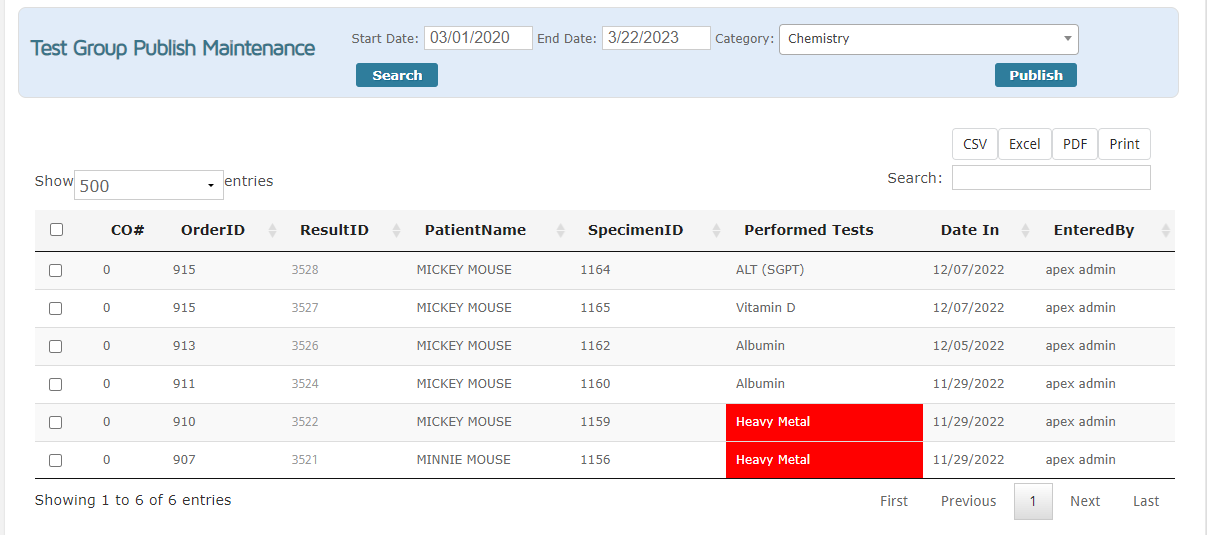
Task: Sort by PatientName column arrows
Action: click(x=560, y=231)
